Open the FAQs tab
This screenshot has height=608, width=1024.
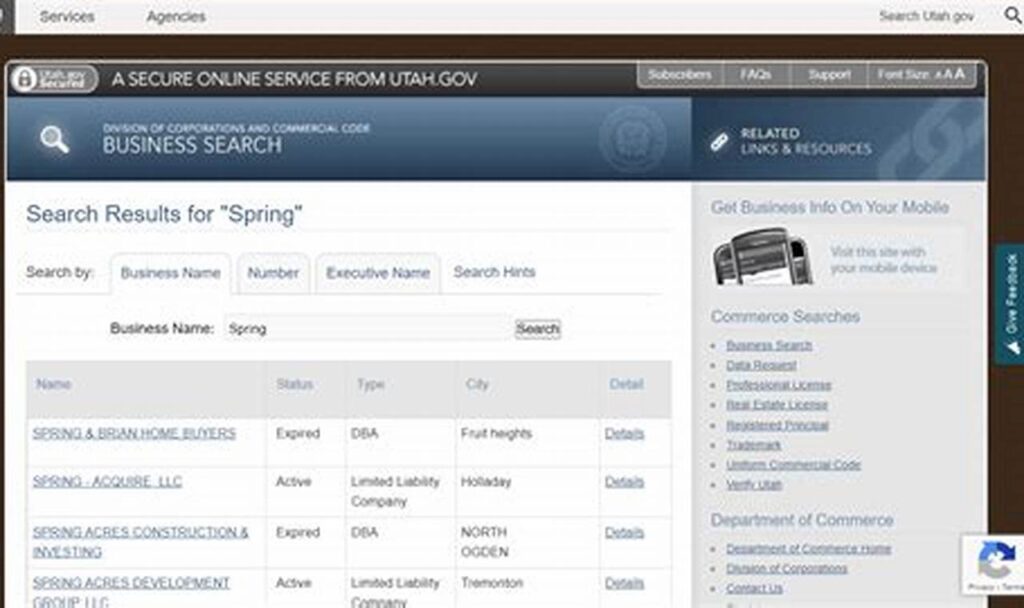756,74
